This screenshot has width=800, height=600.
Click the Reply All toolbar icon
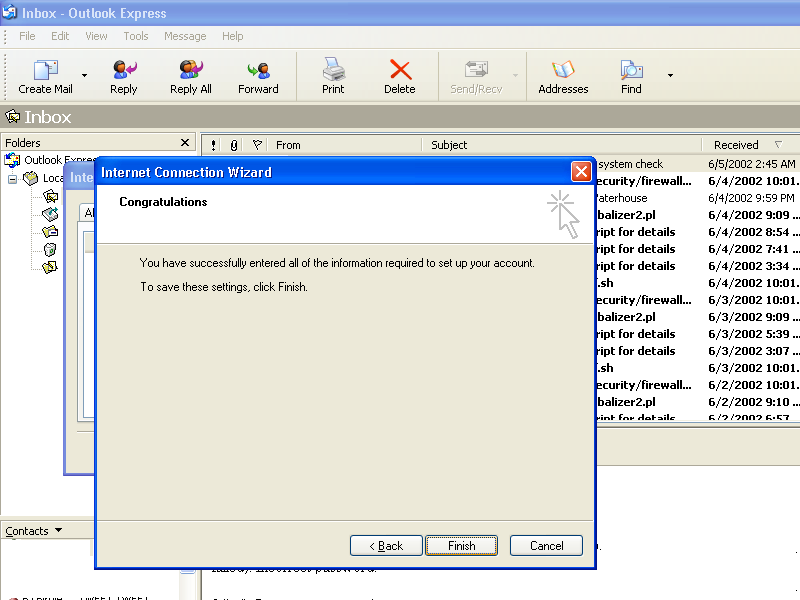[191, 70]
